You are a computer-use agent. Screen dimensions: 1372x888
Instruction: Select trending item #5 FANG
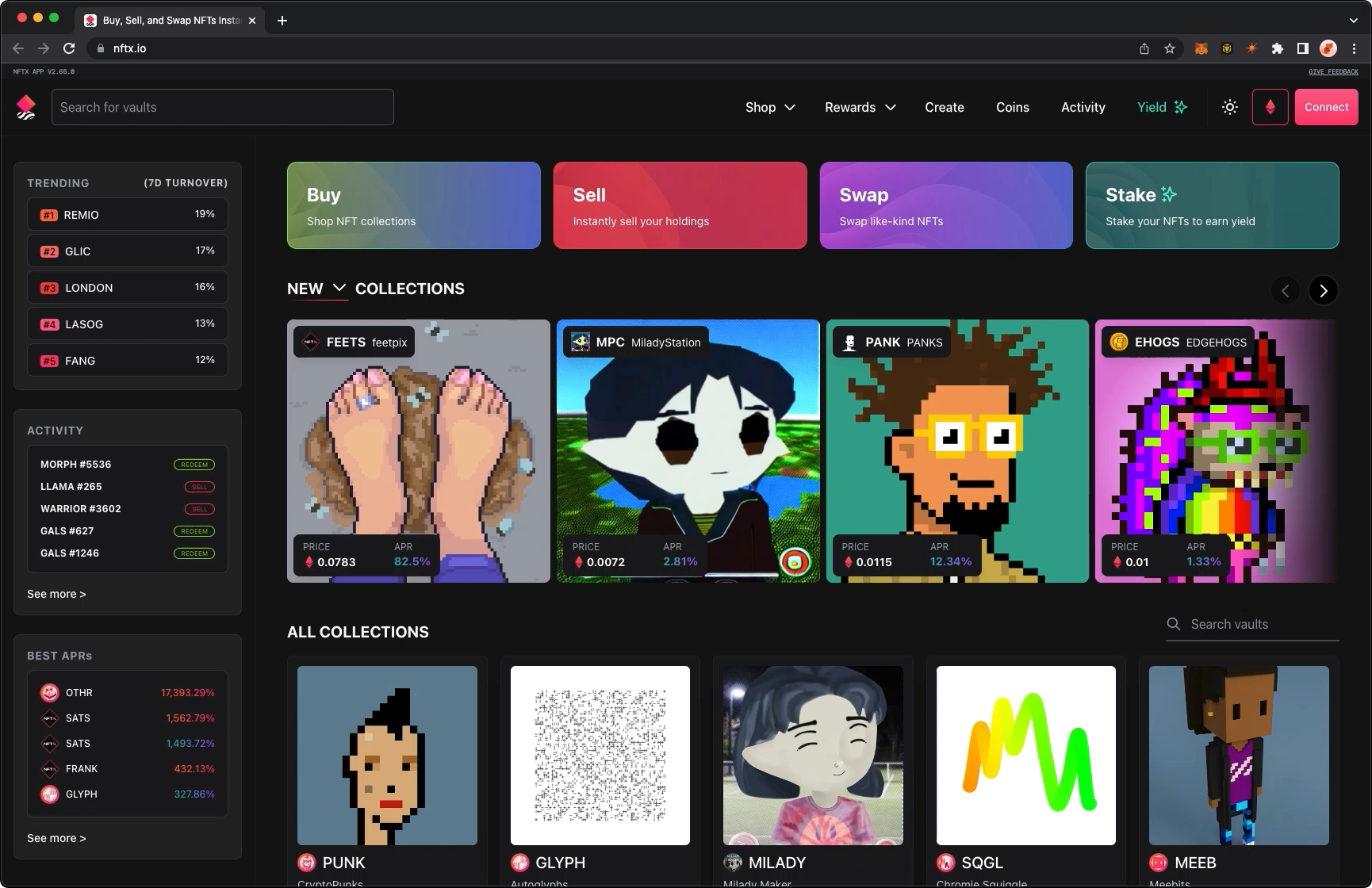pos(128,361)
